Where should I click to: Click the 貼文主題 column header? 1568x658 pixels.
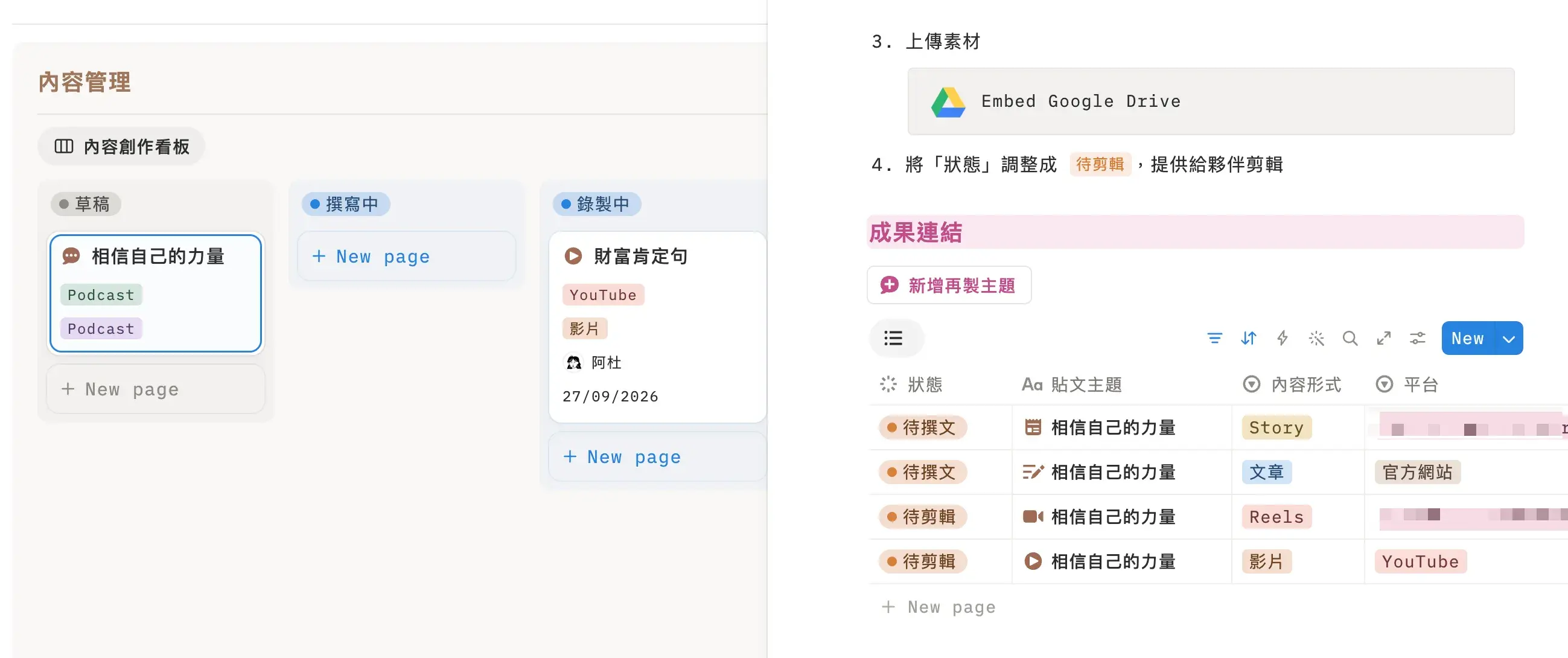coord(1071,384)
